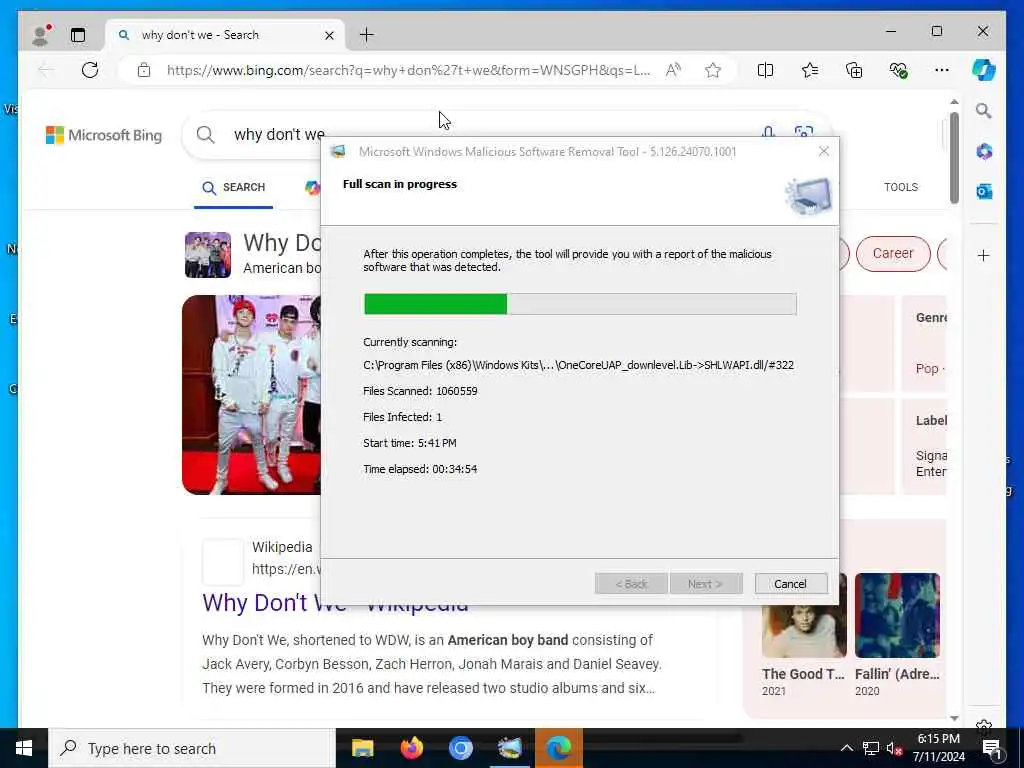This screenshot has width=1024, height=768.
Task: Open The Good T... 2021 album card
Action: pos(803,635)
